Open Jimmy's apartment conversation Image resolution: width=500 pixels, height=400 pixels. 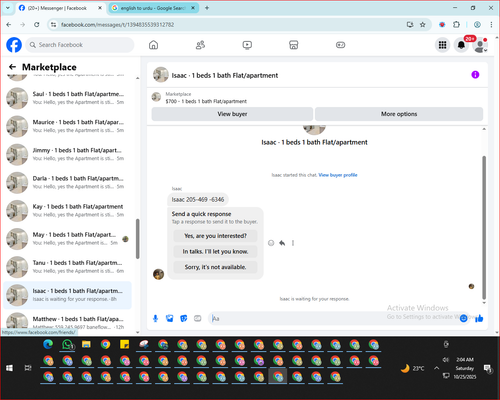(68, 154)
